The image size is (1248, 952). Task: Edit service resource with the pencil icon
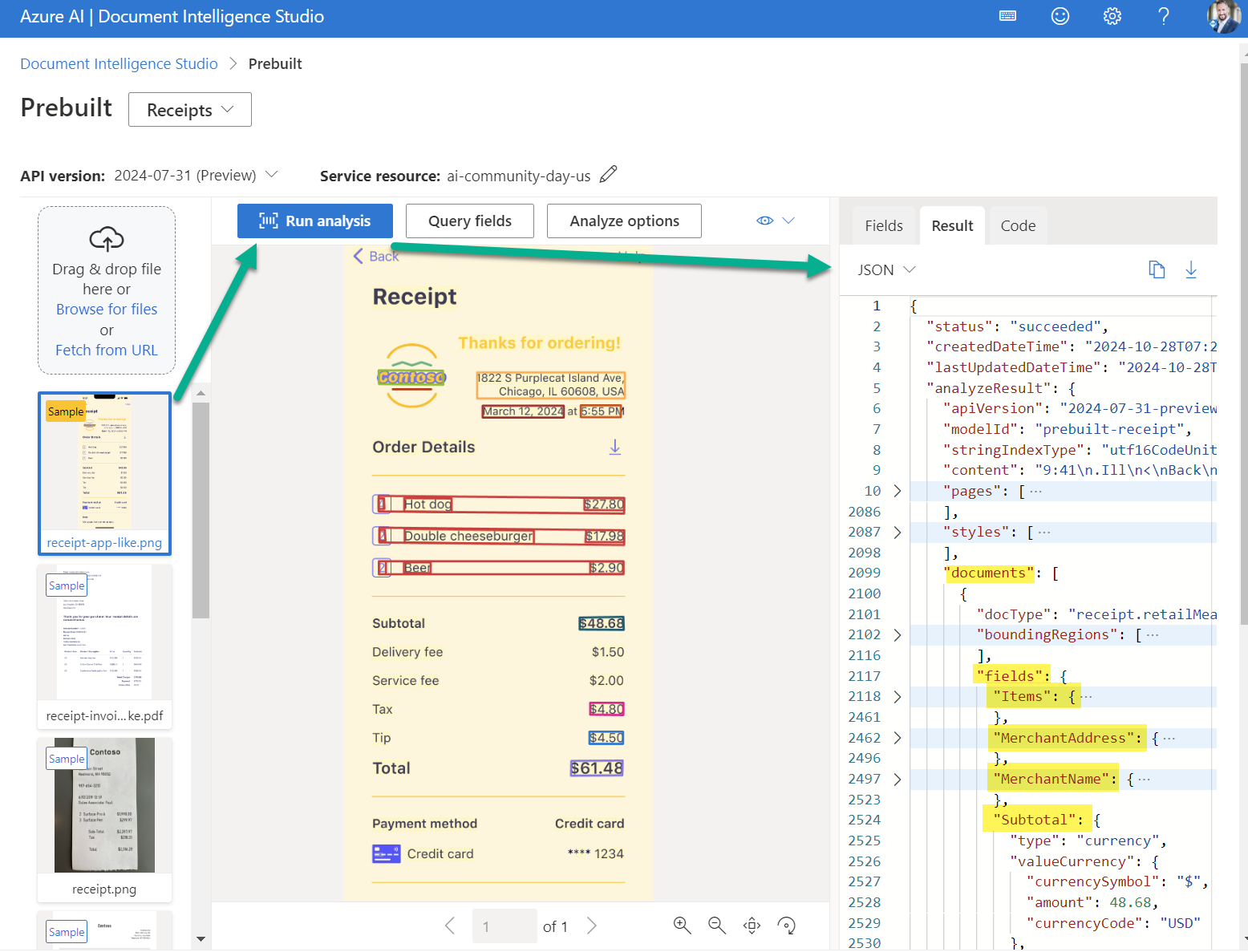click(608, 174)
